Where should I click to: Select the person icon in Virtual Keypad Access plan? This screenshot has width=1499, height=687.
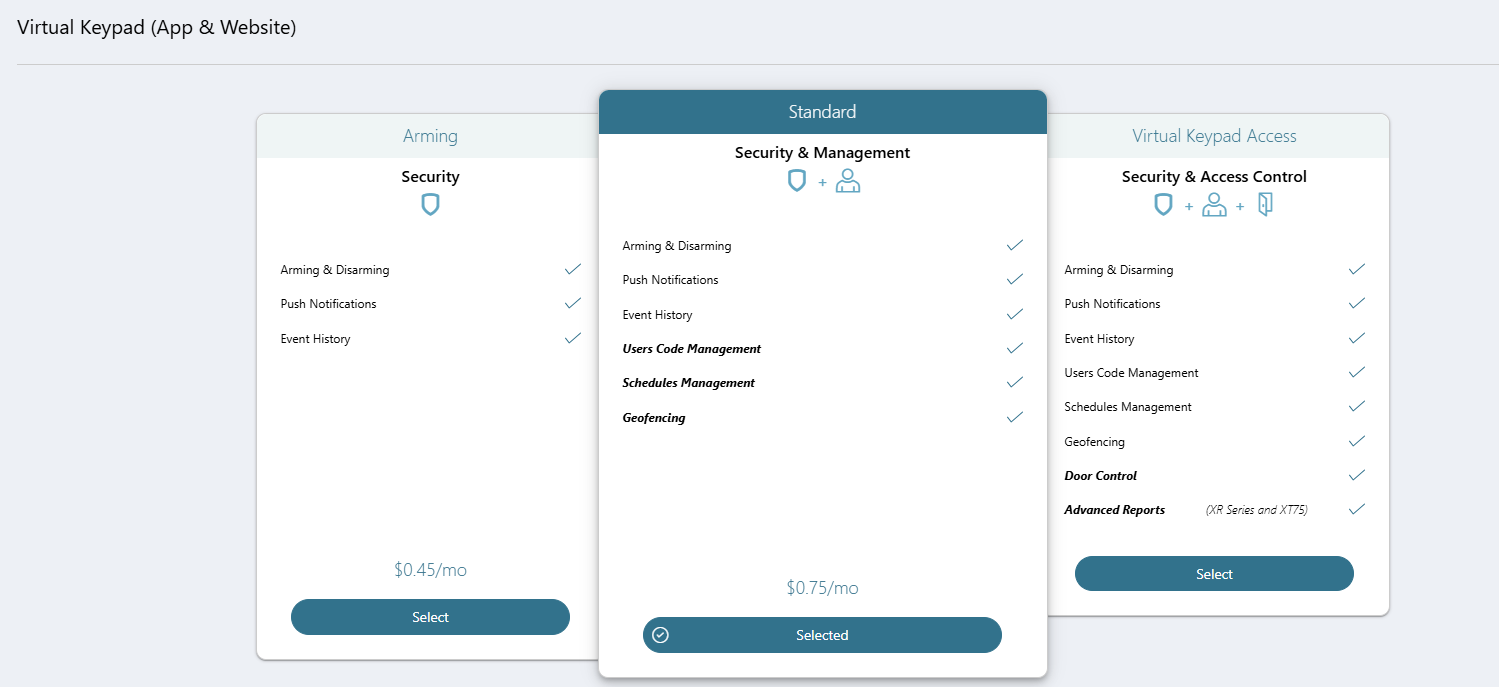(x=1214, y=204)
